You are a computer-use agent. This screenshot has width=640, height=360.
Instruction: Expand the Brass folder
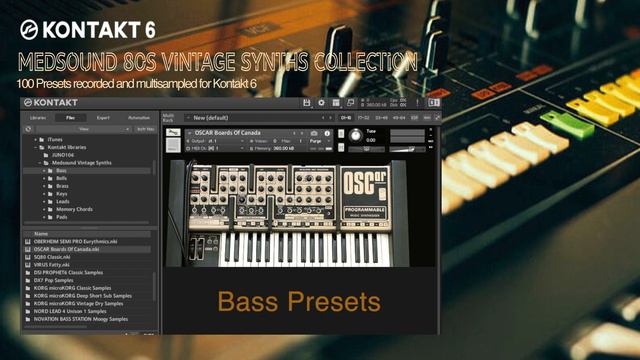pyautogui.click(x=44, y=186)
